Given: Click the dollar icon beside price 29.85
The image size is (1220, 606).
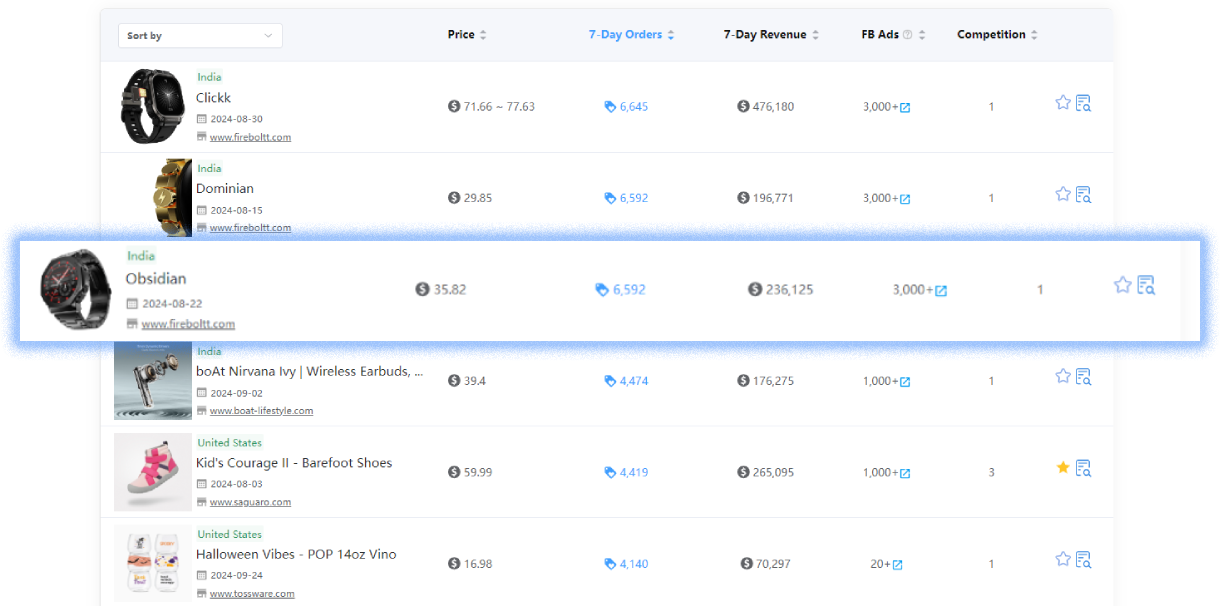Looking at the screenshot, I should coord(454,198).
